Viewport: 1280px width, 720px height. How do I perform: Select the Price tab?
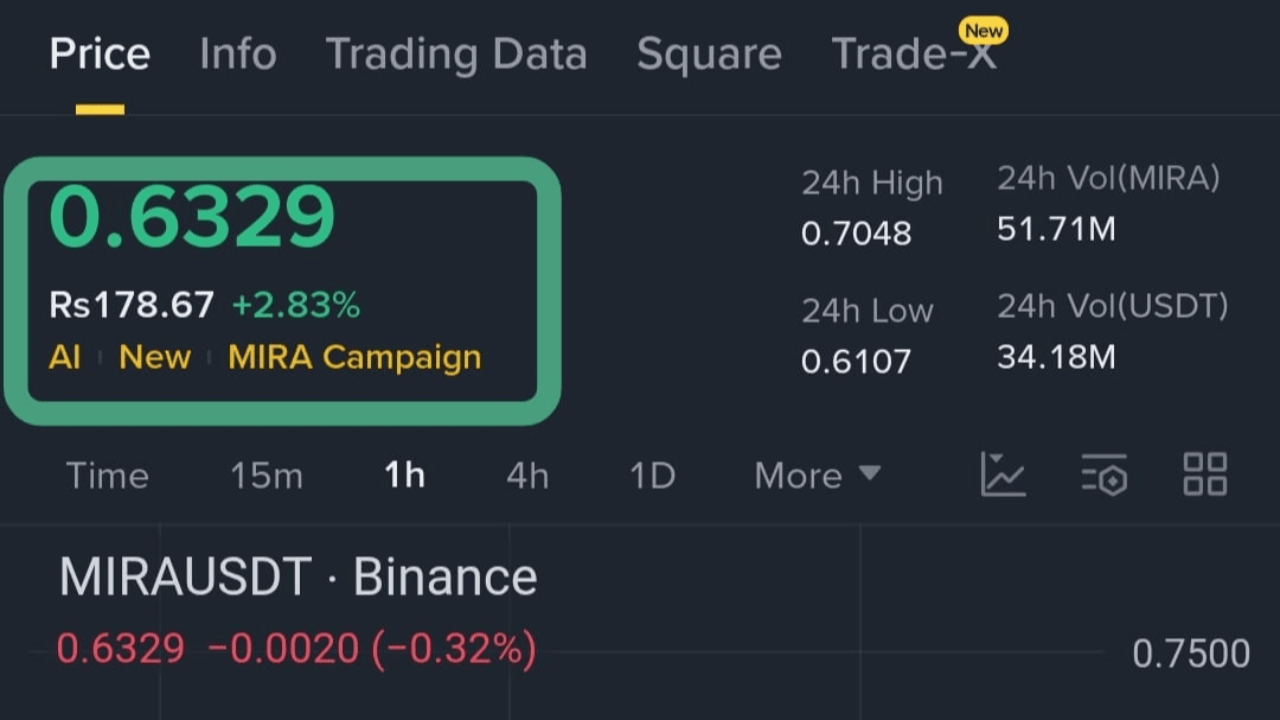(x=100, y=54)
